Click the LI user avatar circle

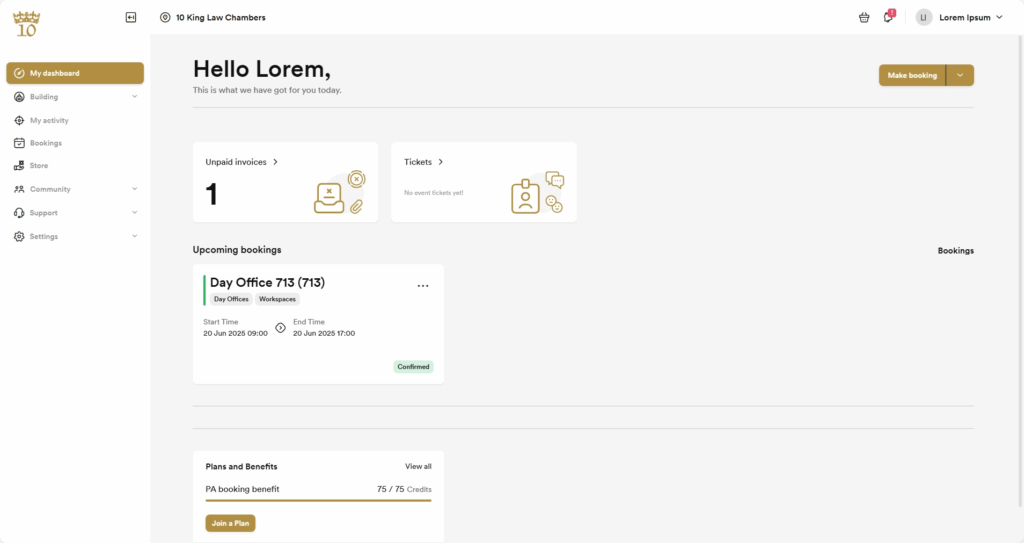923,18
